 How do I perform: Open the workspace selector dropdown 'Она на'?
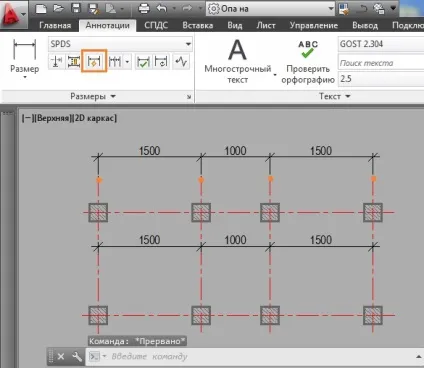coord(271,8)
